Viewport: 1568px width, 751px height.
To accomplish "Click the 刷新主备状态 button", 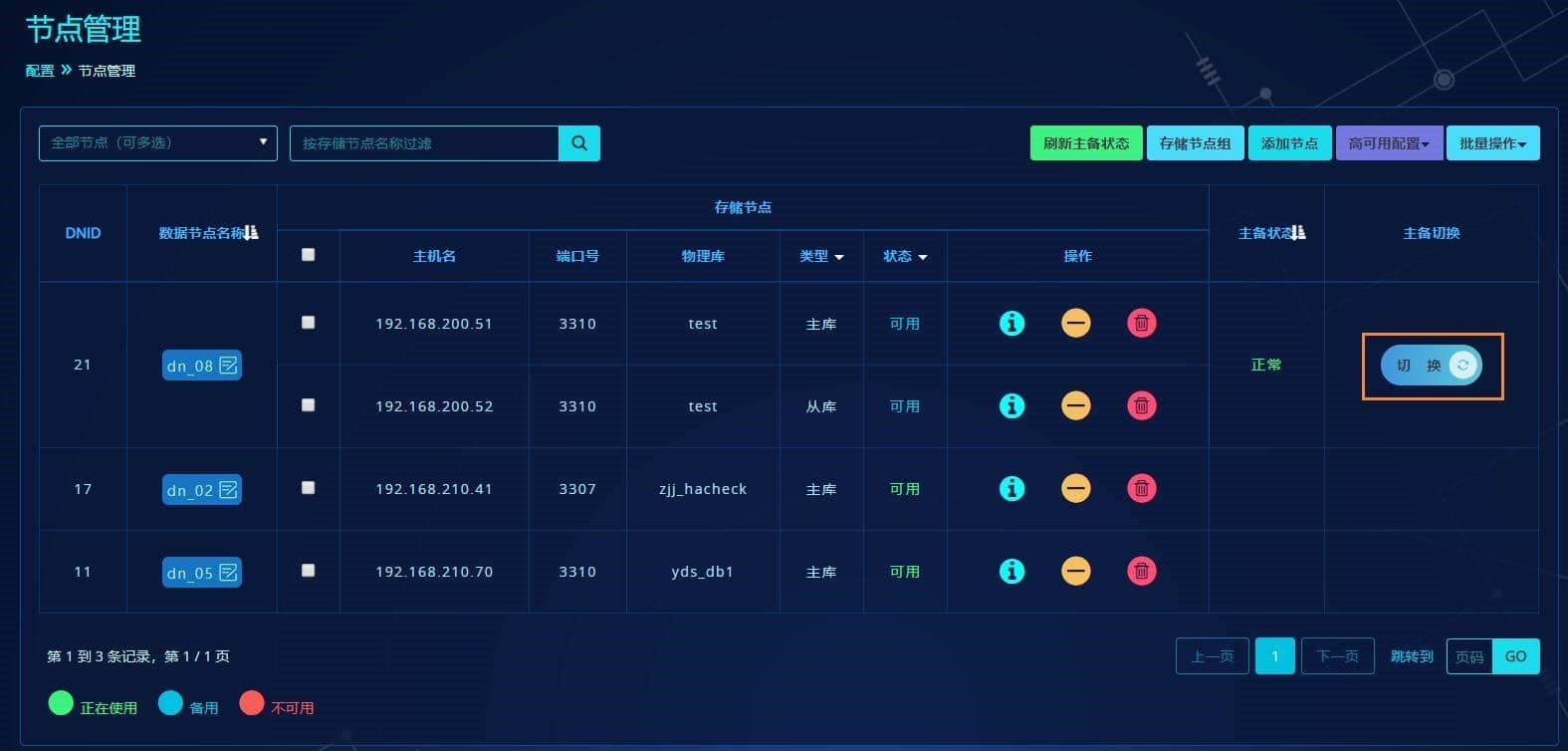I will (x=1086, y=143).
